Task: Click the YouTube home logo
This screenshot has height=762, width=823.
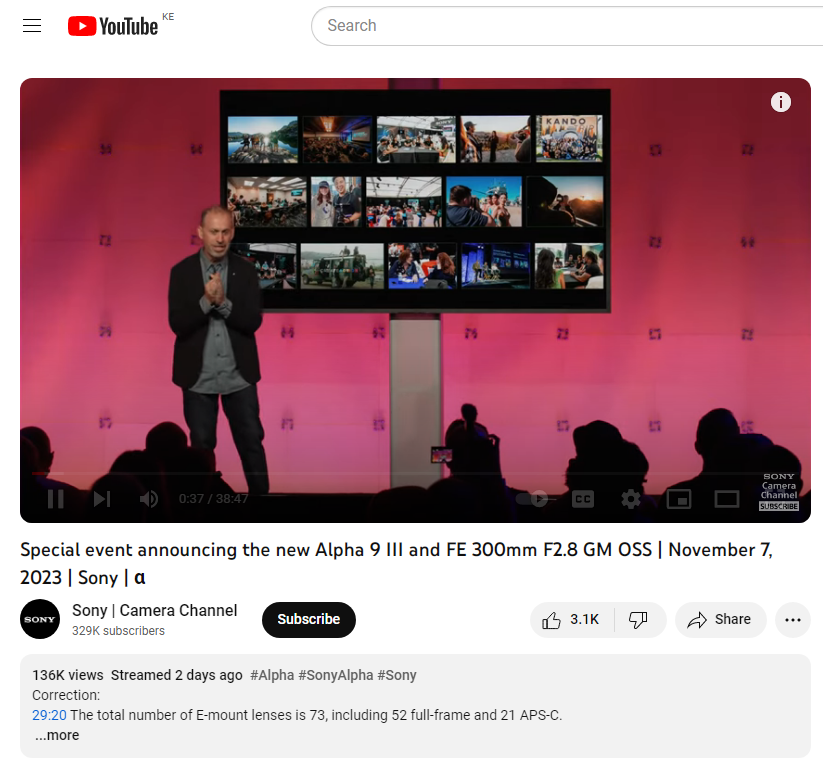Action: (x=111, y=25)
